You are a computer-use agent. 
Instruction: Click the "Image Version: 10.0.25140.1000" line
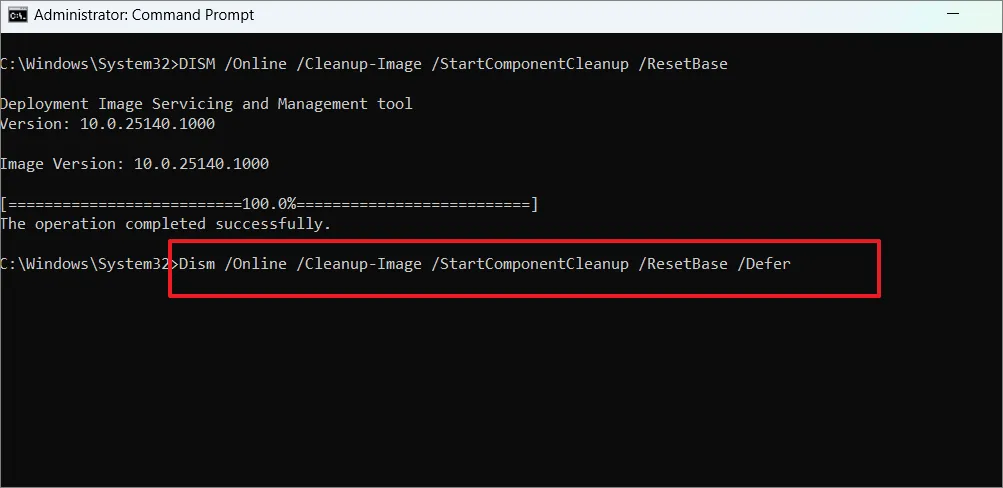click(x=134, y=164)
